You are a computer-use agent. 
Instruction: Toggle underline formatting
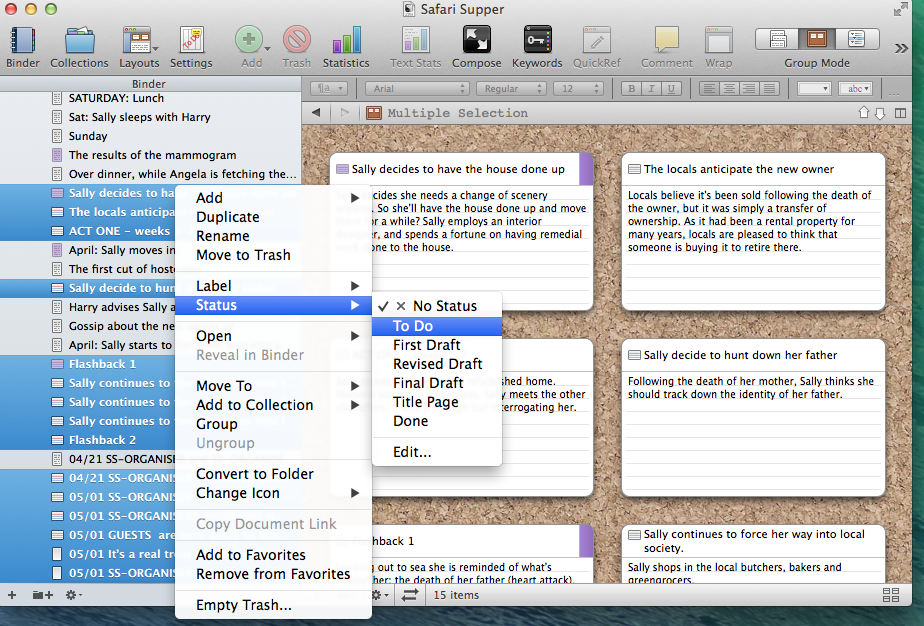point(671,88)
